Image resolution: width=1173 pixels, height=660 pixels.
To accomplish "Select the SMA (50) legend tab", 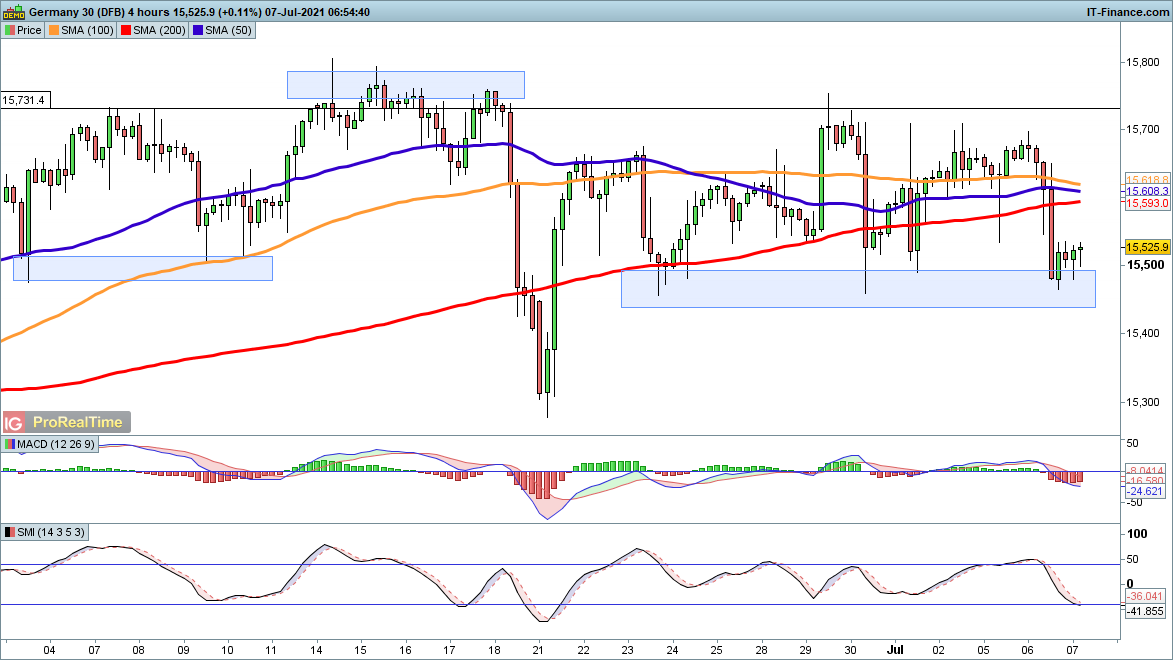I will pyautogui.click(x=224, y=30).
